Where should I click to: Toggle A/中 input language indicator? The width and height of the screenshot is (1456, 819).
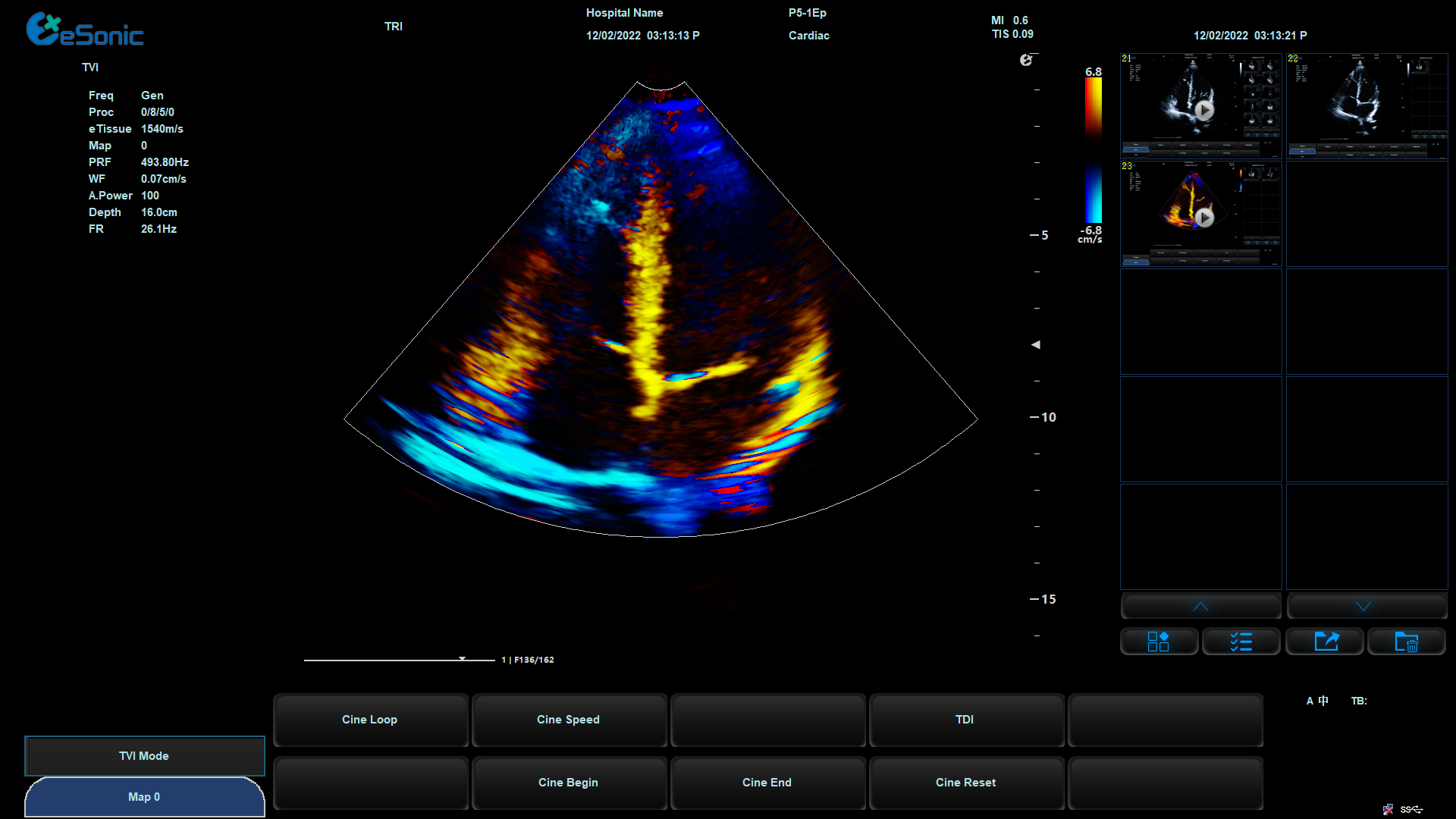point(1317,701)
